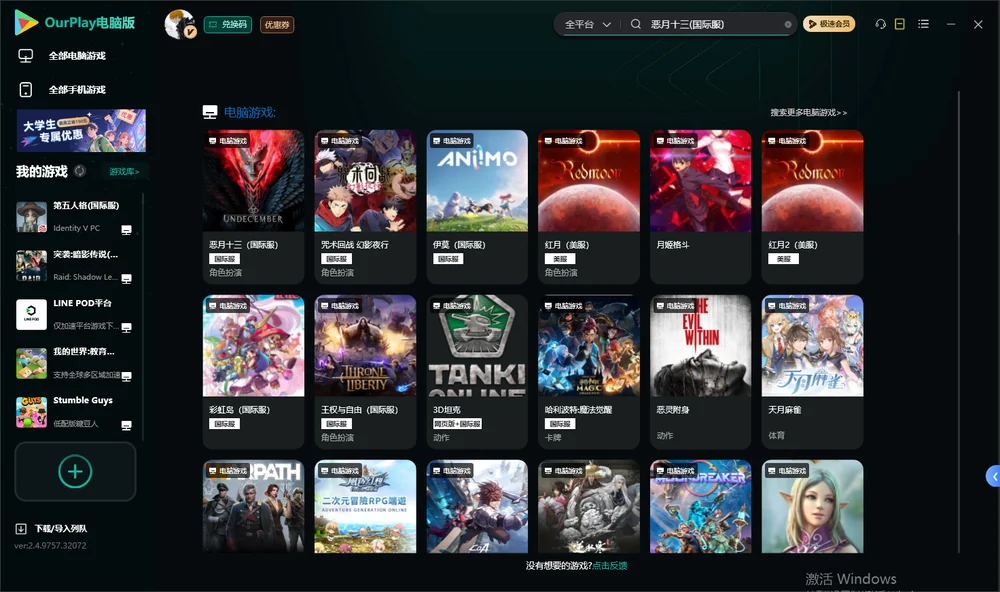This screenshot has width=1000, height=592.
Task: Open the Moonbreaker game card thumbnail
Action: (x=700, y=507)
